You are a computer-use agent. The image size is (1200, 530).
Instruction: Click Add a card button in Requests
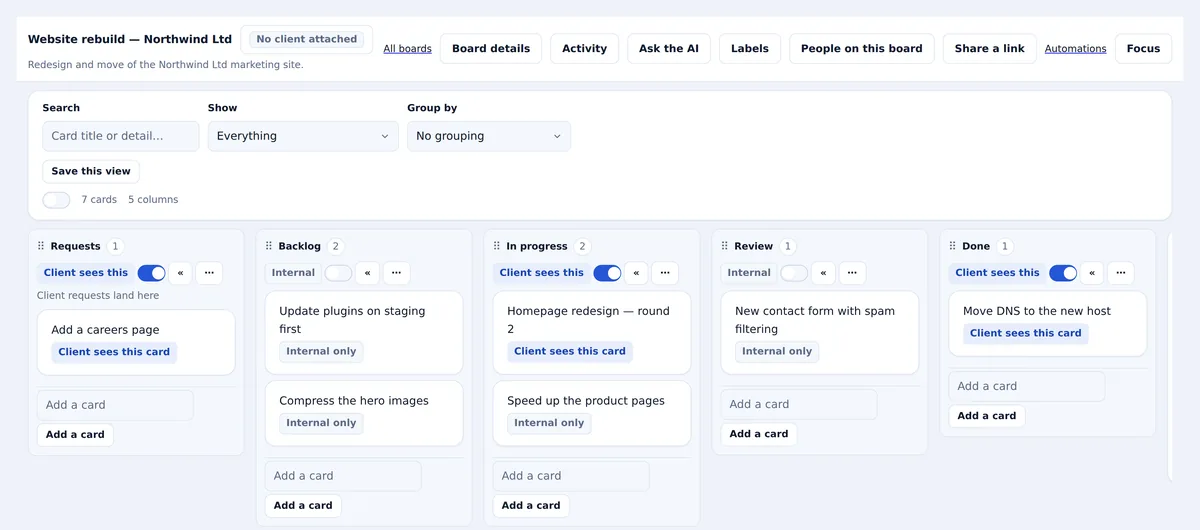75,434
